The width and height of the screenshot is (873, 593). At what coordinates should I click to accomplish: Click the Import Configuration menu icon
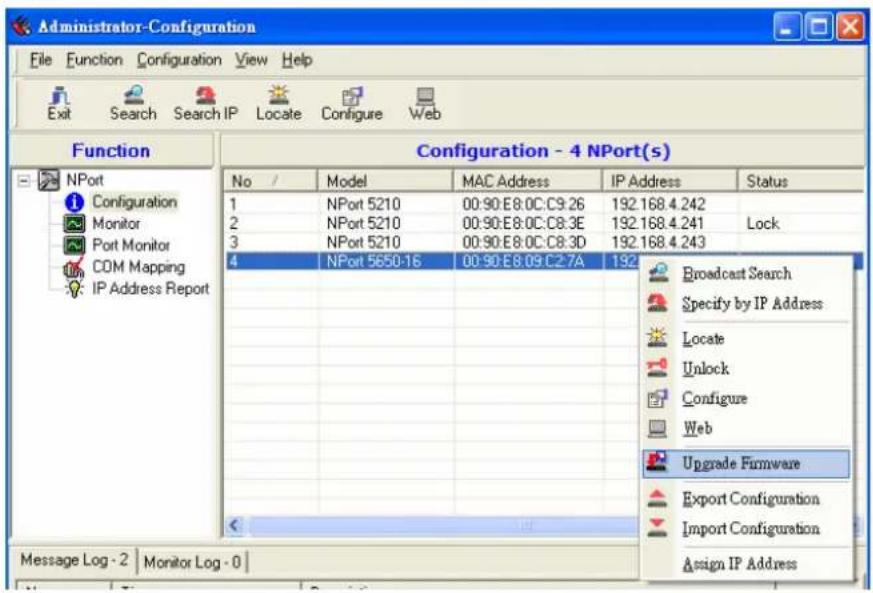658,528
